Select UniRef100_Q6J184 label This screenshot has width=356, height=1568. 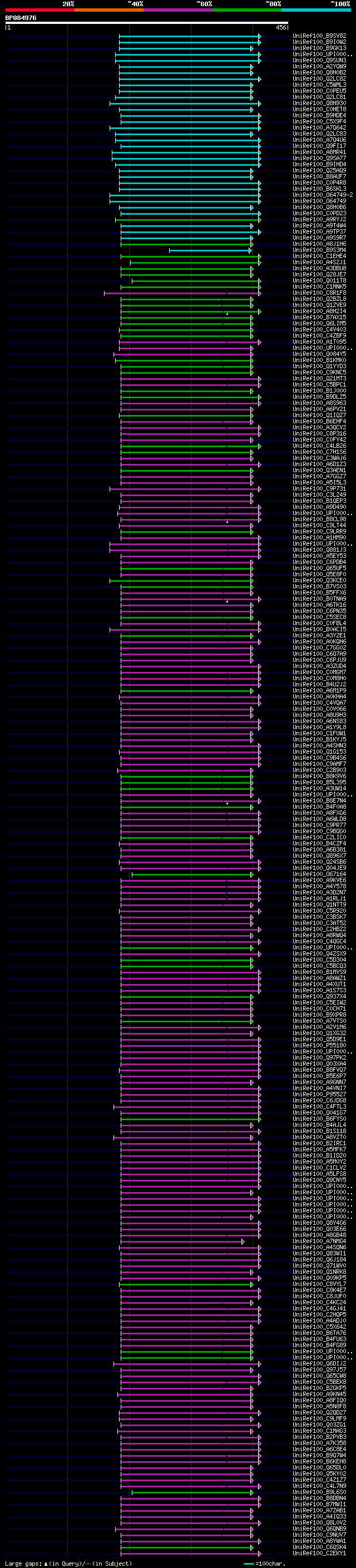point(319,1259)
